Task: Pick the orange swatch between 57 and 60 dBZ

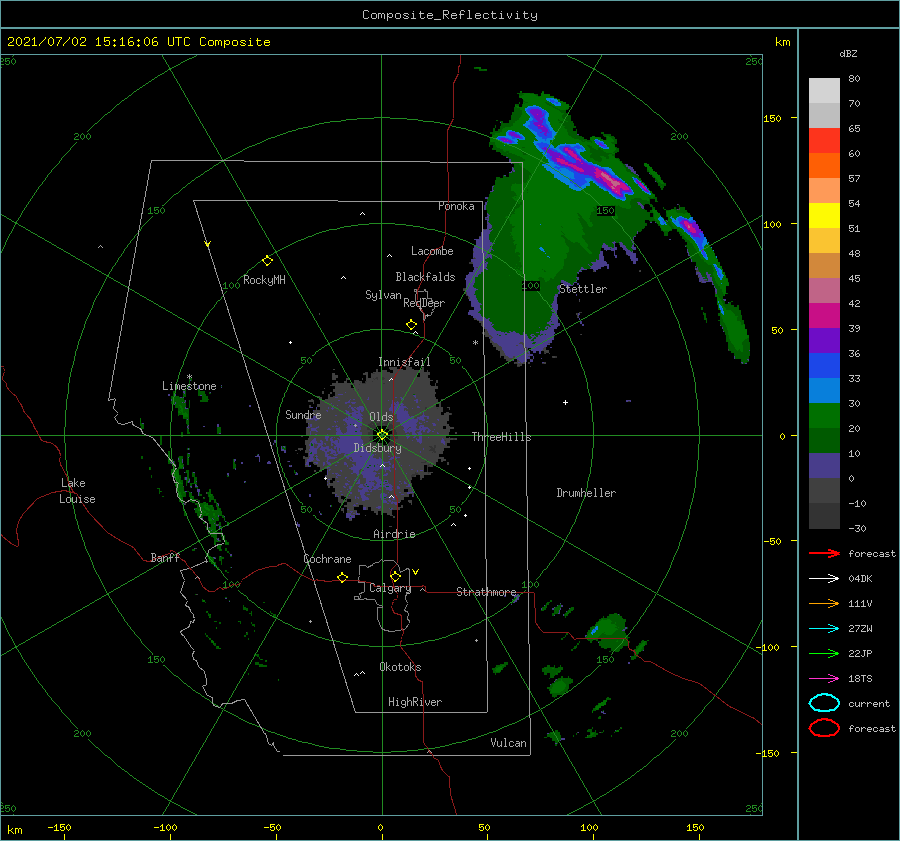Action: pos(824,166)
